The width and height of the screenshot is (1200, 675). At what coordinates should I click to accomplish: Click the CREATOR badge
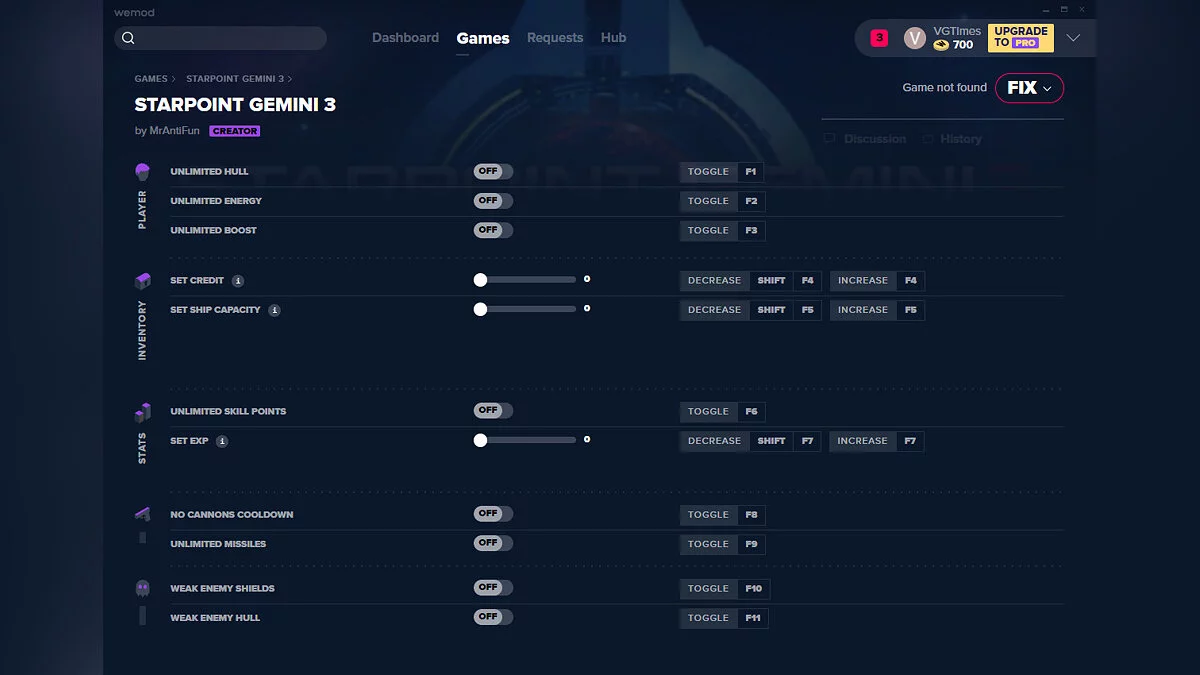[235, 131]
